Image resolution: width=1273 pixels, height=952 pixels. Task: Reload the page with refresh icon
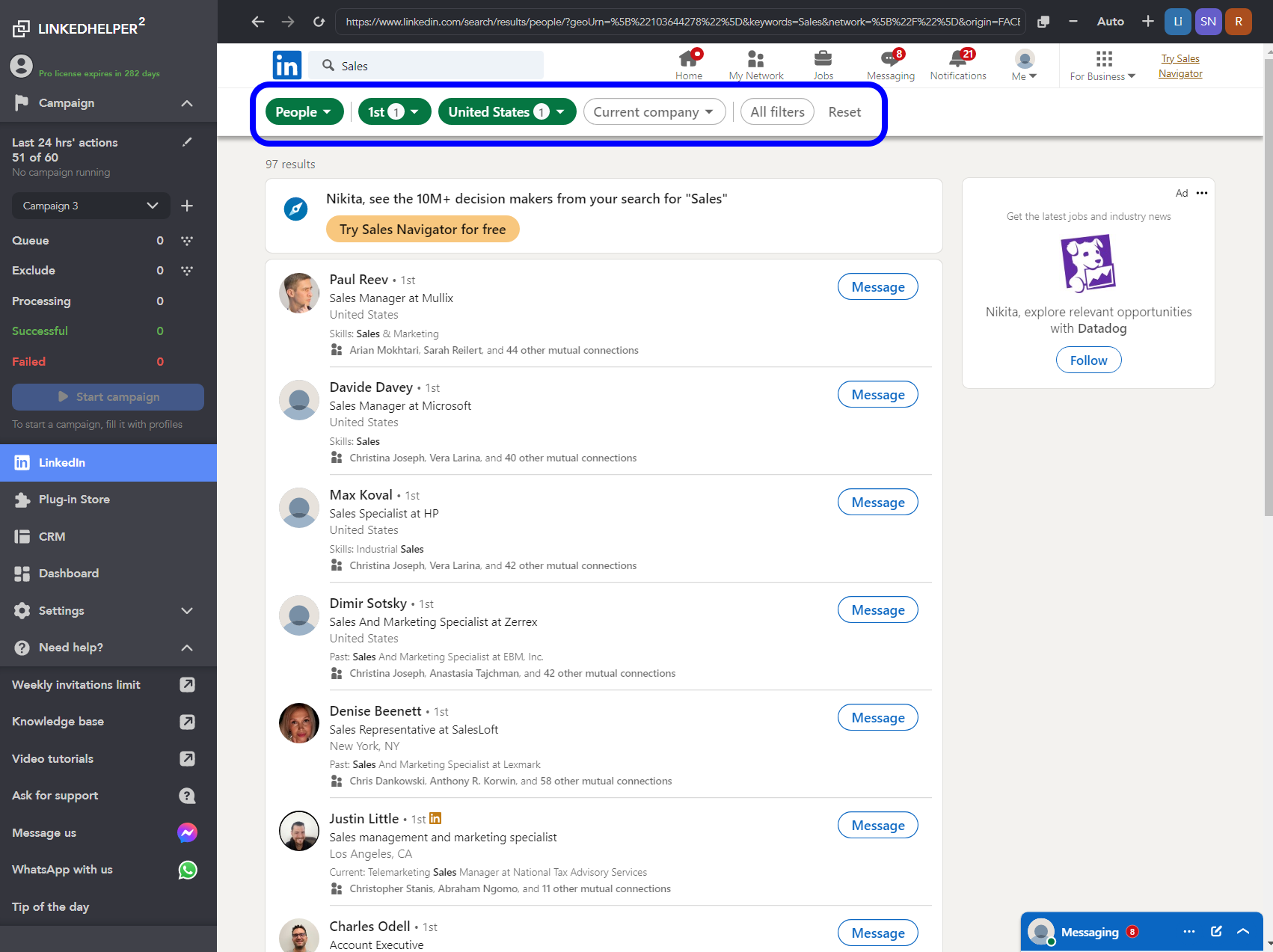pyautogui.click(x=319, y=22)
